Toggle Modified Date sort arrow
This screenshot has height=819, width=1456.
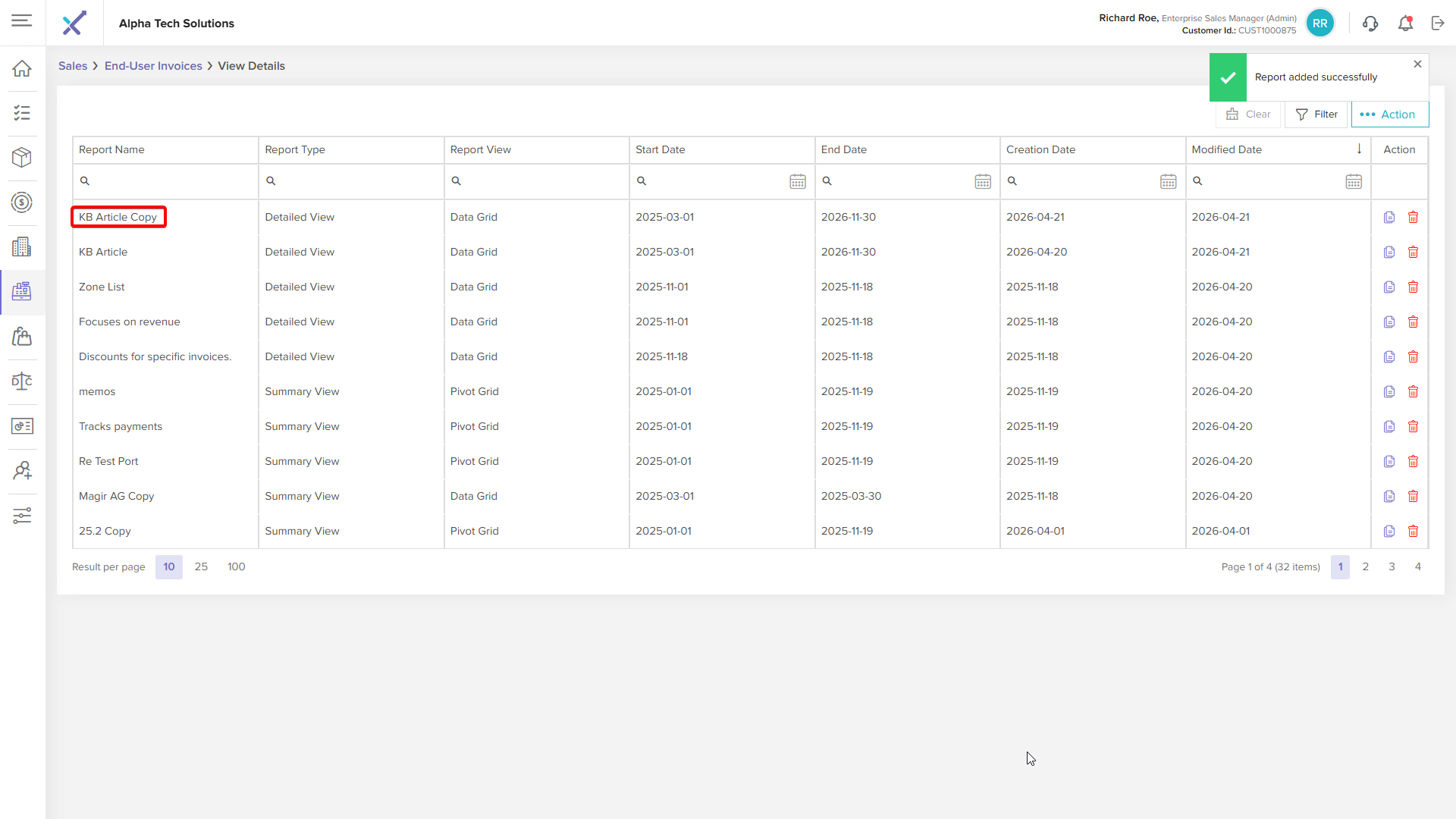[1360, 149]
